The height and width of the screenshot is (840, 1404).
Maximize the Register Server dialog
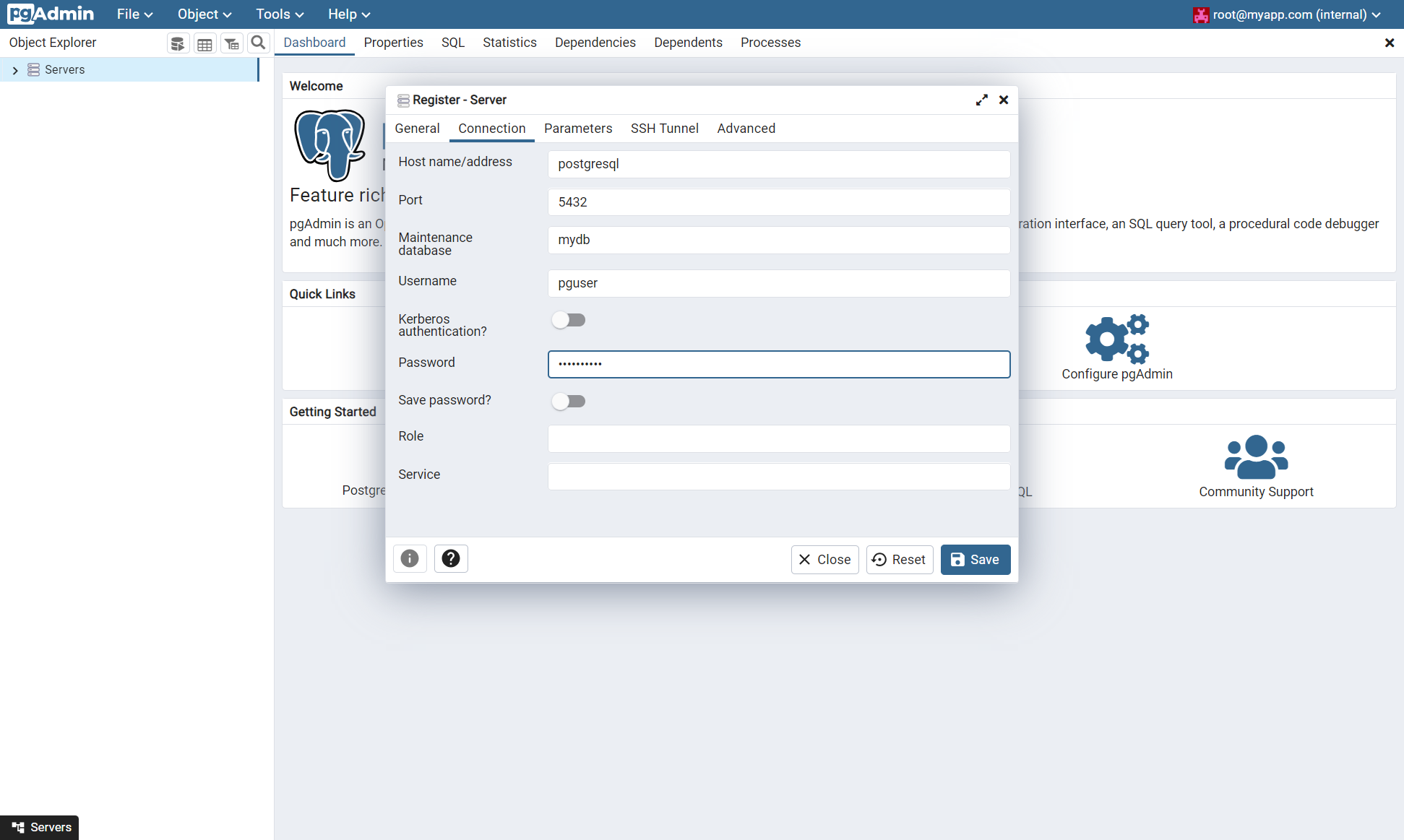click(981, 100)
